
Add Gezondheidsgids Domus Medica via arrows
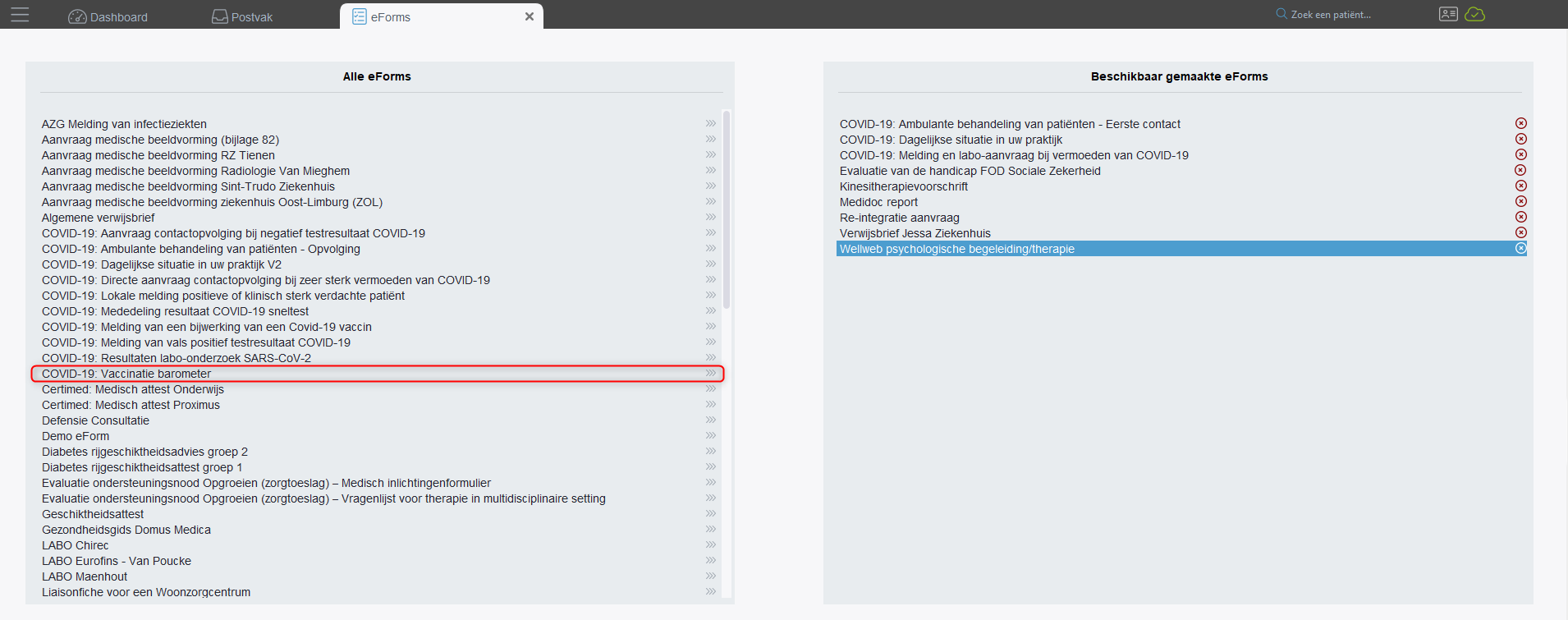(711, 529)
